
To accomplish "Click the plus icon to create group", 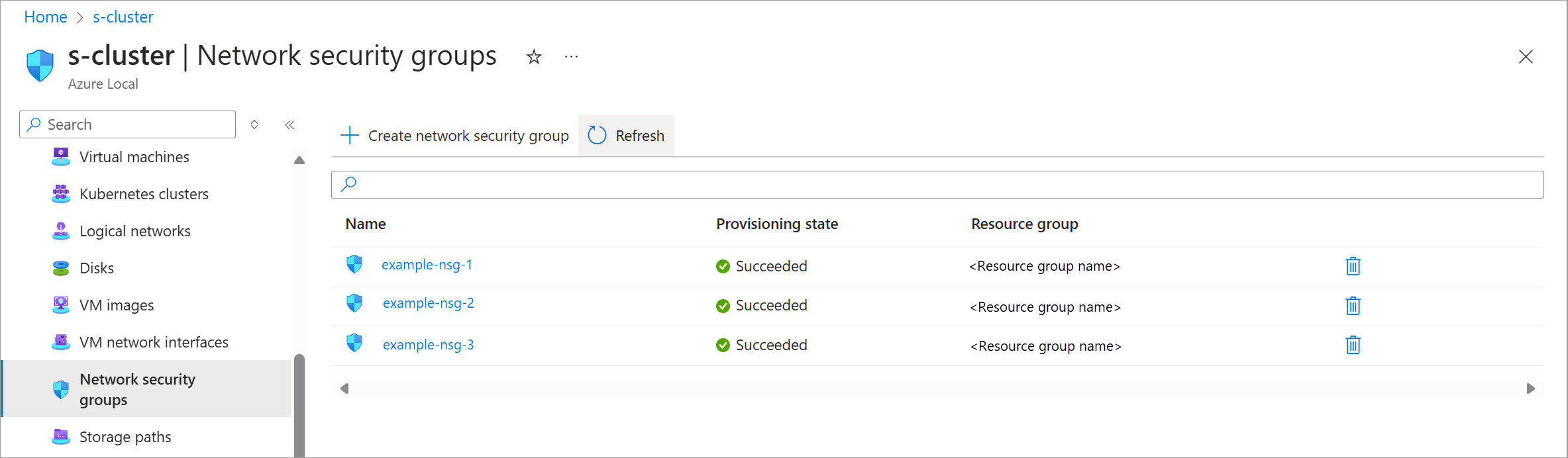I will pos(349,136).
